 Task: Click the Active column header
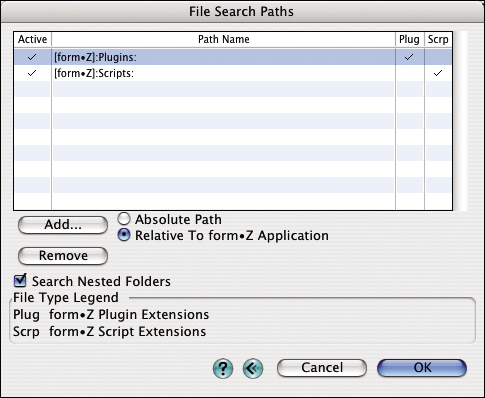tap(32, 40)
